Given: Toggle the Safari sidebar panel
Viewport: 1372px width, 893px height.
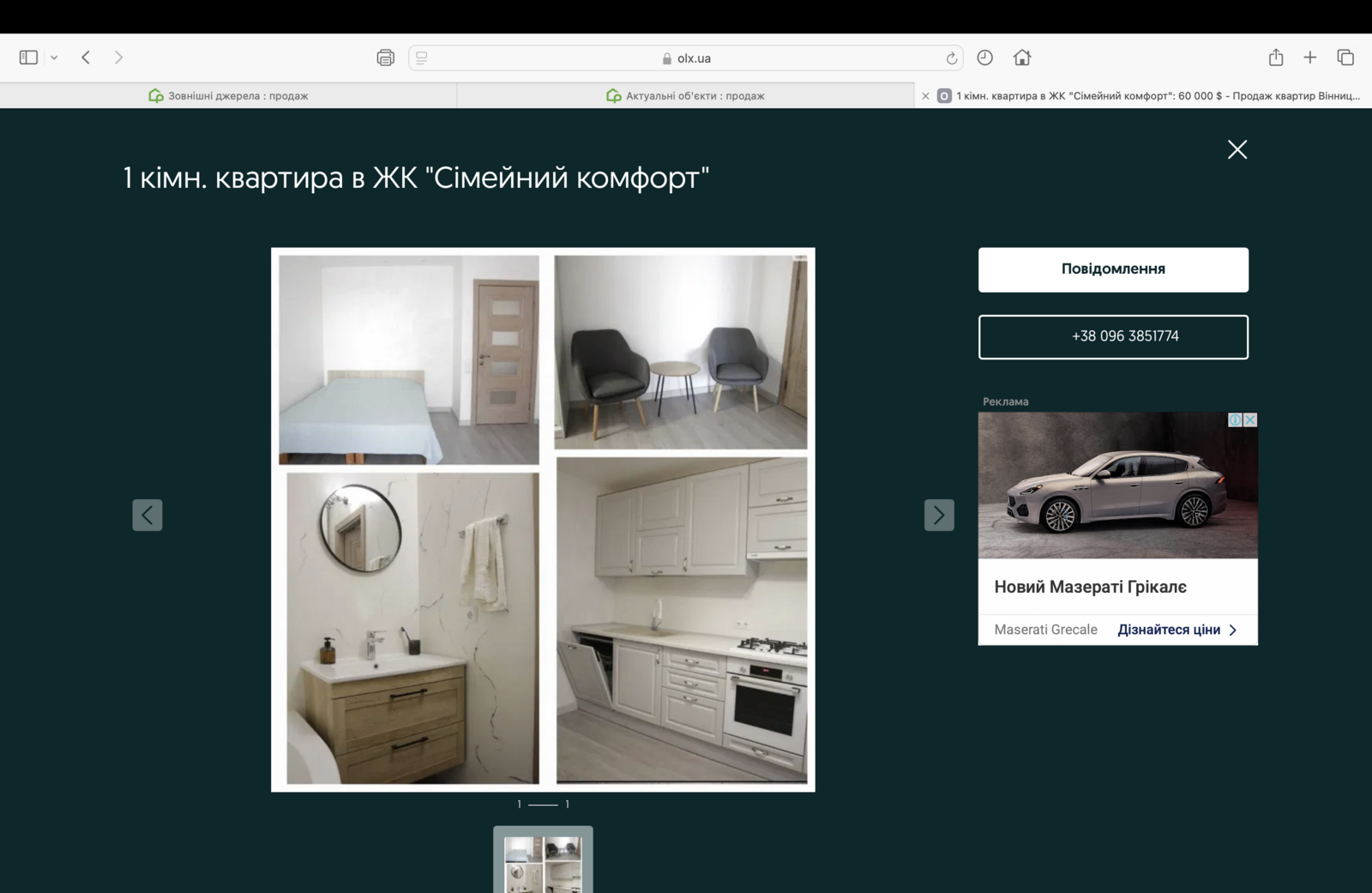Looking at the screenshot, I should [28, 57].
